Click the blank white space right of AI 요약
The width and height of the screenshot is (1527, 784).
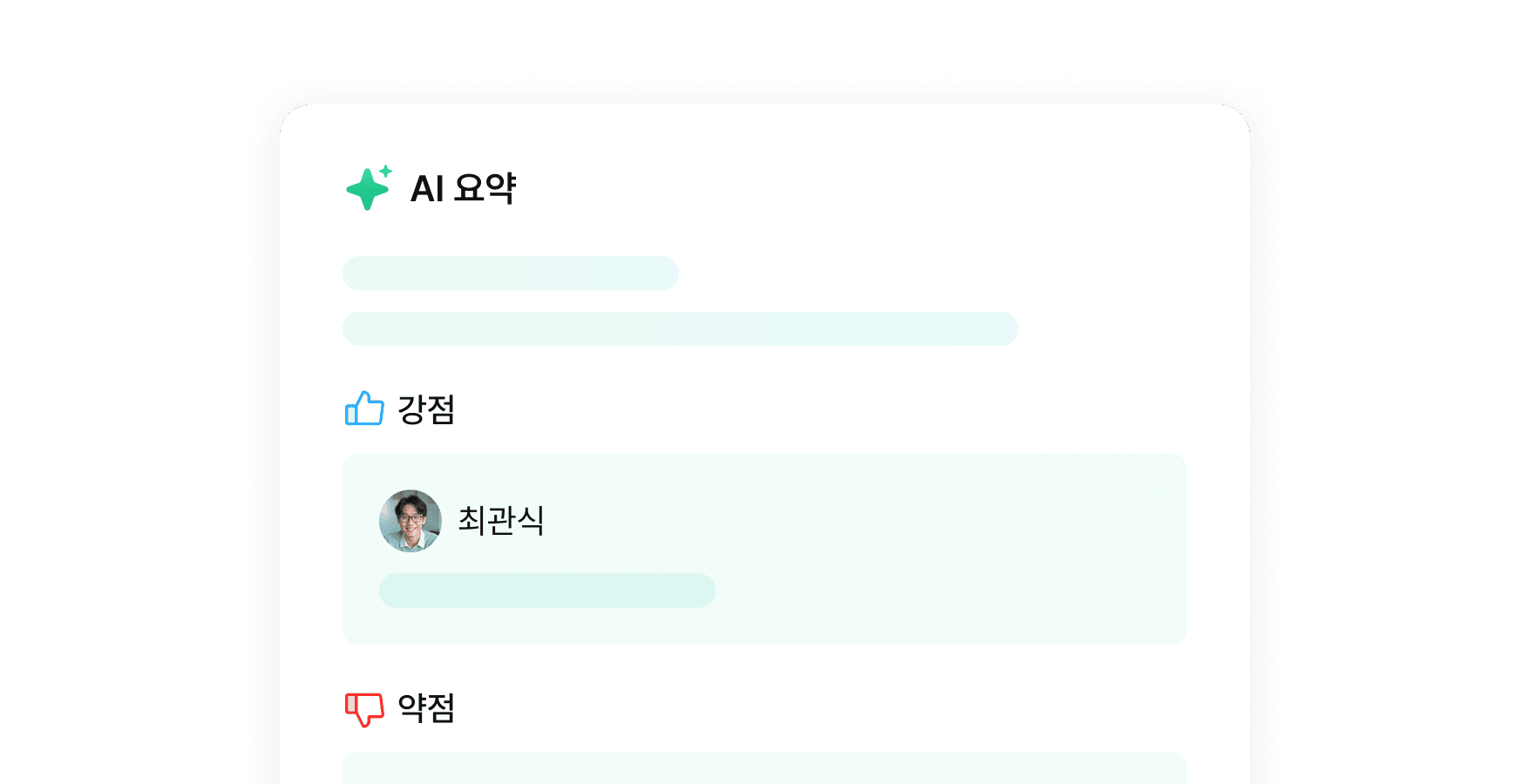click(x=872, y=189)
